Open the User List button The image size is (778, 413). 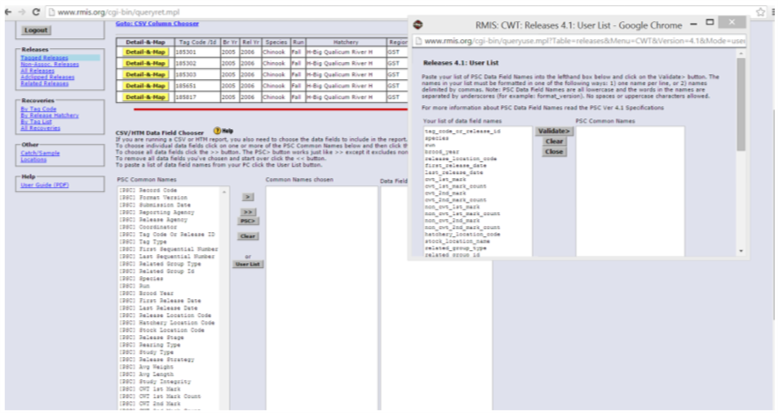tap(248, 264)
